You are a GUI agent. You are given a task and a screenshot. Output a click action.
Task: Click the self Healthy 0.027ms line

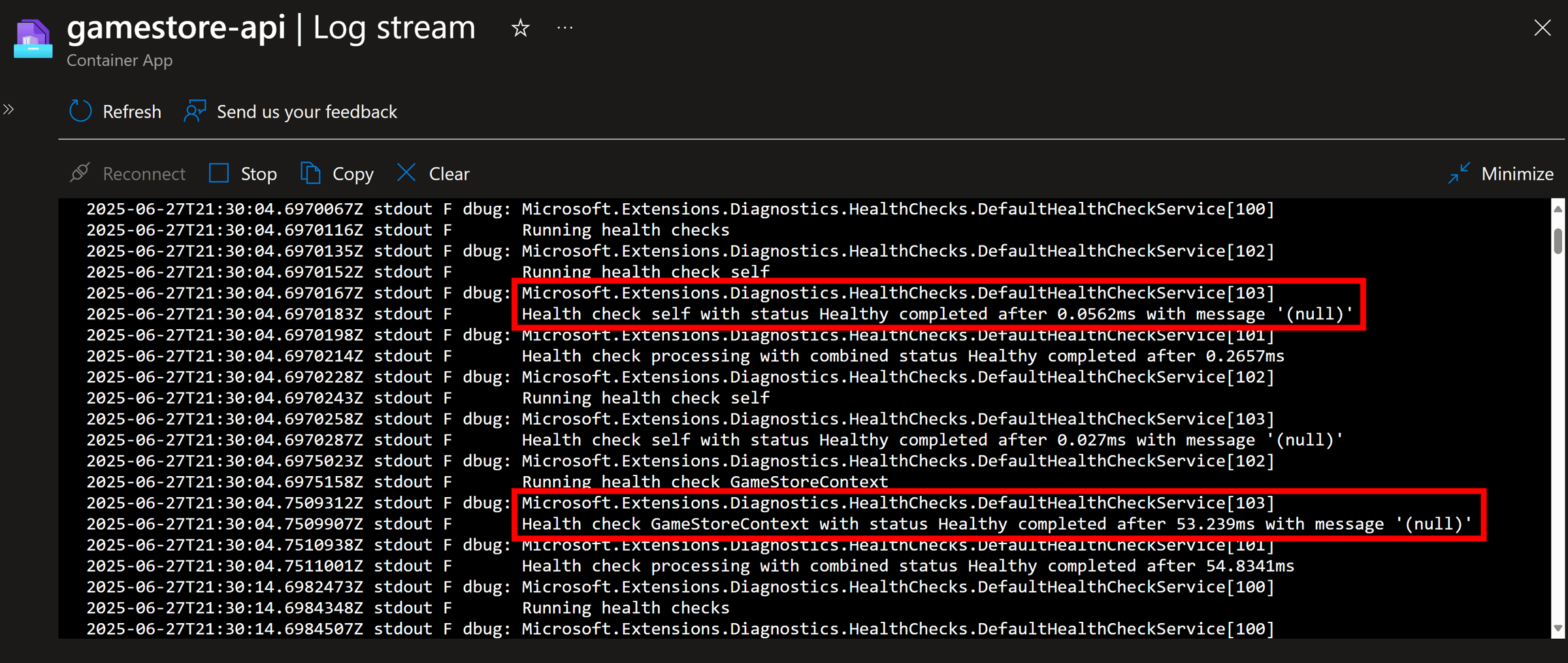point(932,440)
